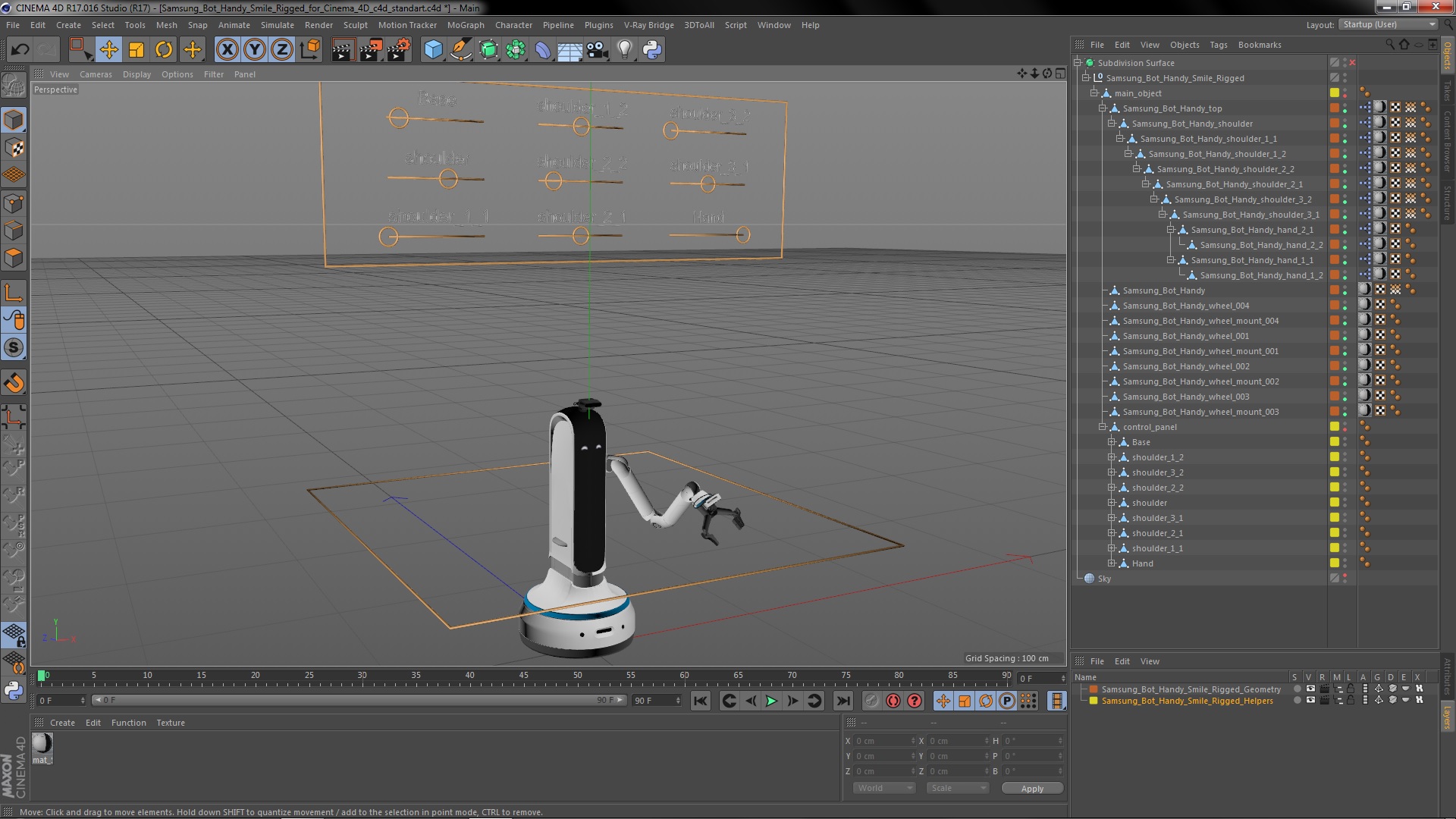Toggle the Position key recording icon

click(943, 701)
